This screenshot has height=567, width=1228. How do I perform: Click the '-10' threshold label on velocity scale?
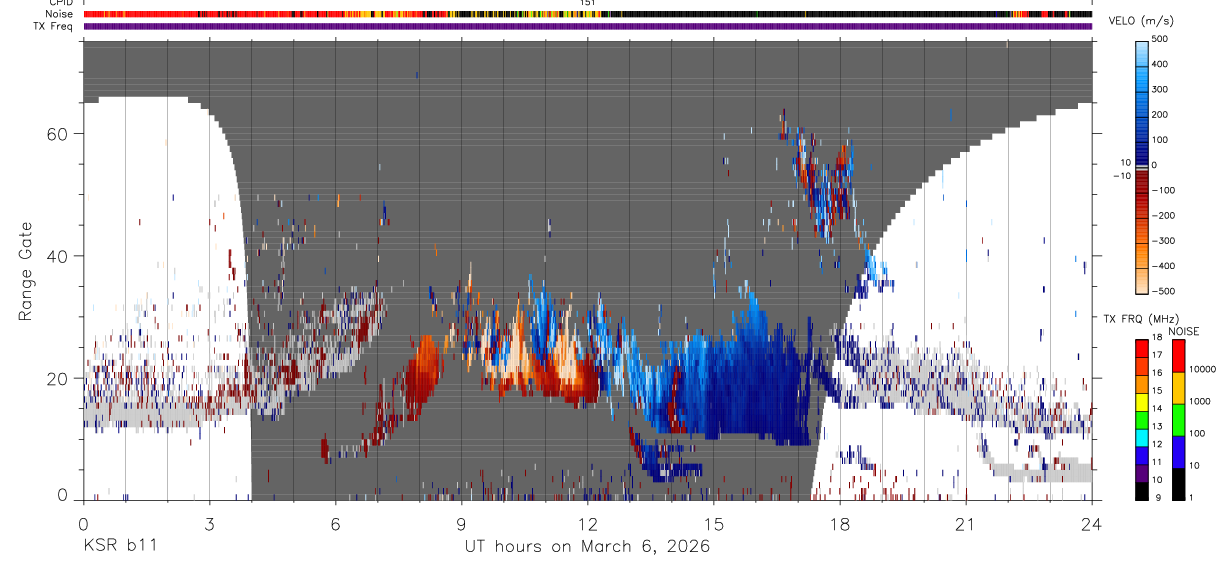1122,176
